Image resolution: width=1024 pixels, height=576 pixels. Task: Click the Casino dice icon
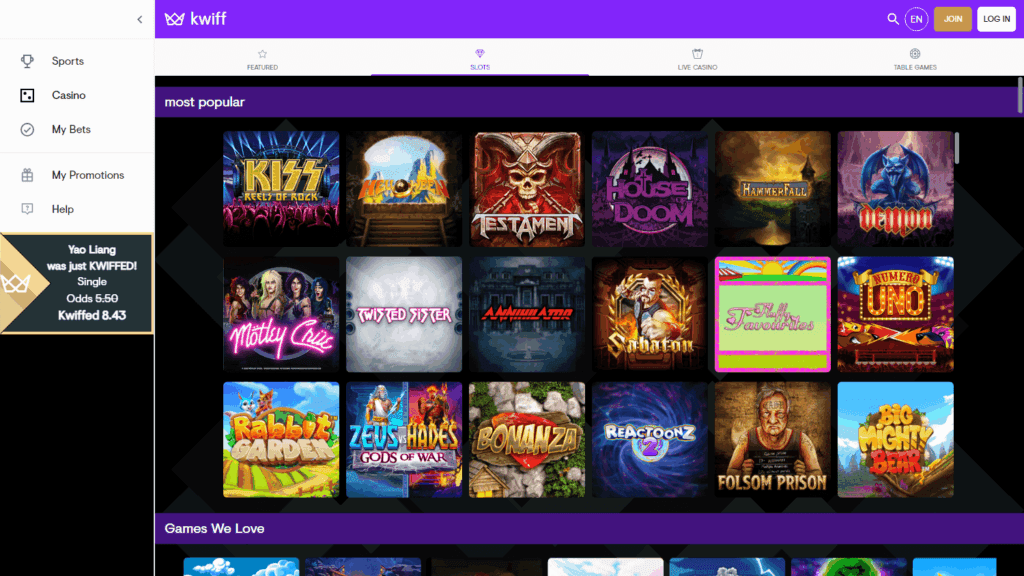[x=27, y=95]
